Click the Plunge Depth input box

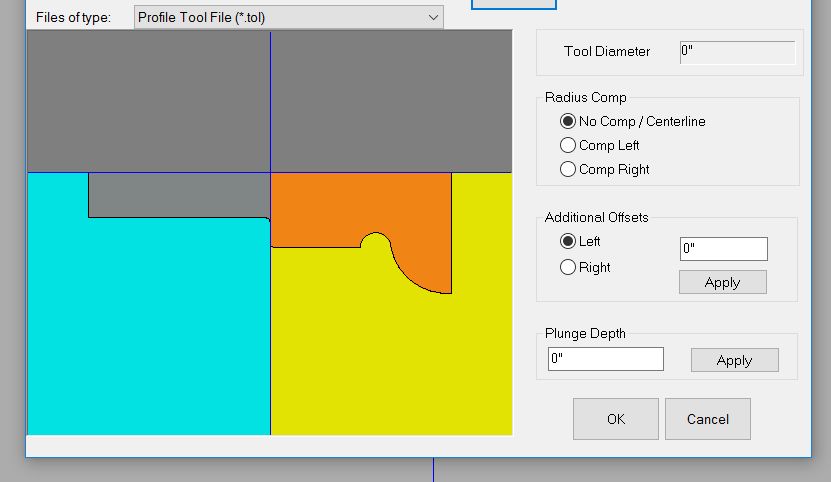point(605,359)
